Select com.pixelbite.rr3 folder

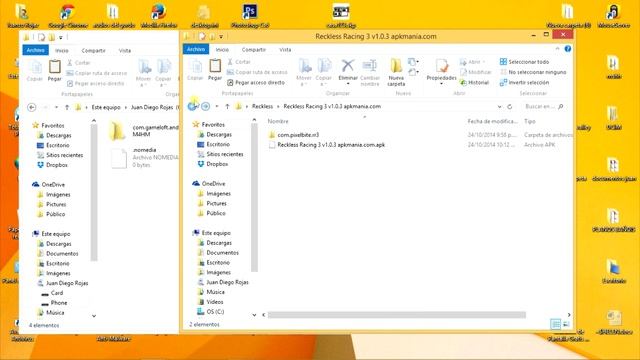[294, 135]
